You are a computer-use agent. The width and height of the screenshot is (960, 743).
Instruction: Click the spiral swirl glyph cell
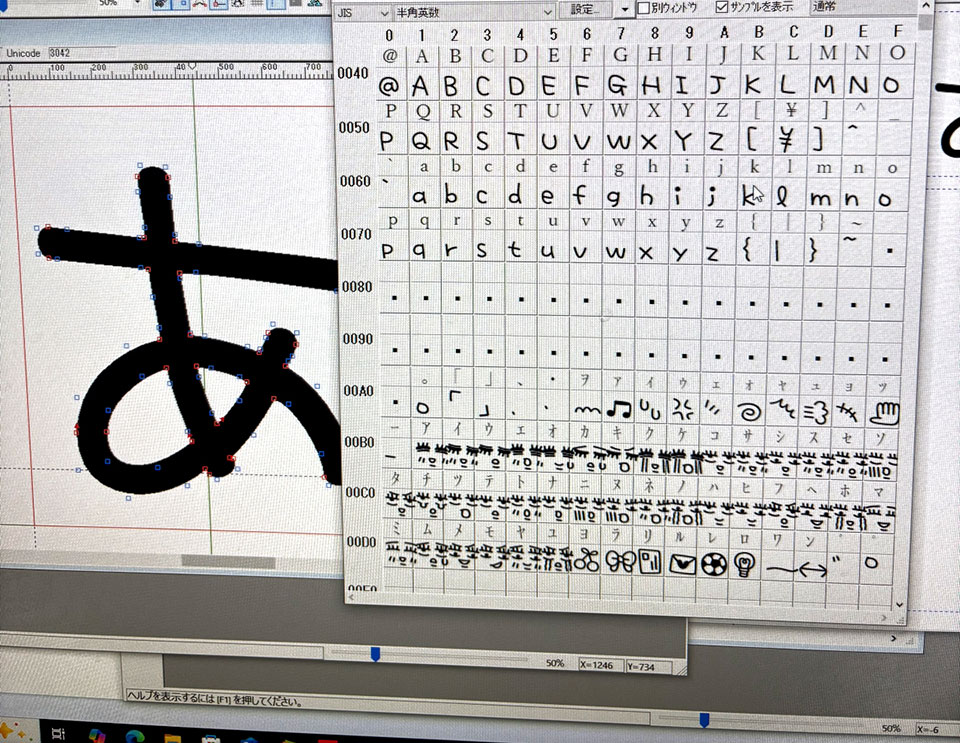pos(747,408)
